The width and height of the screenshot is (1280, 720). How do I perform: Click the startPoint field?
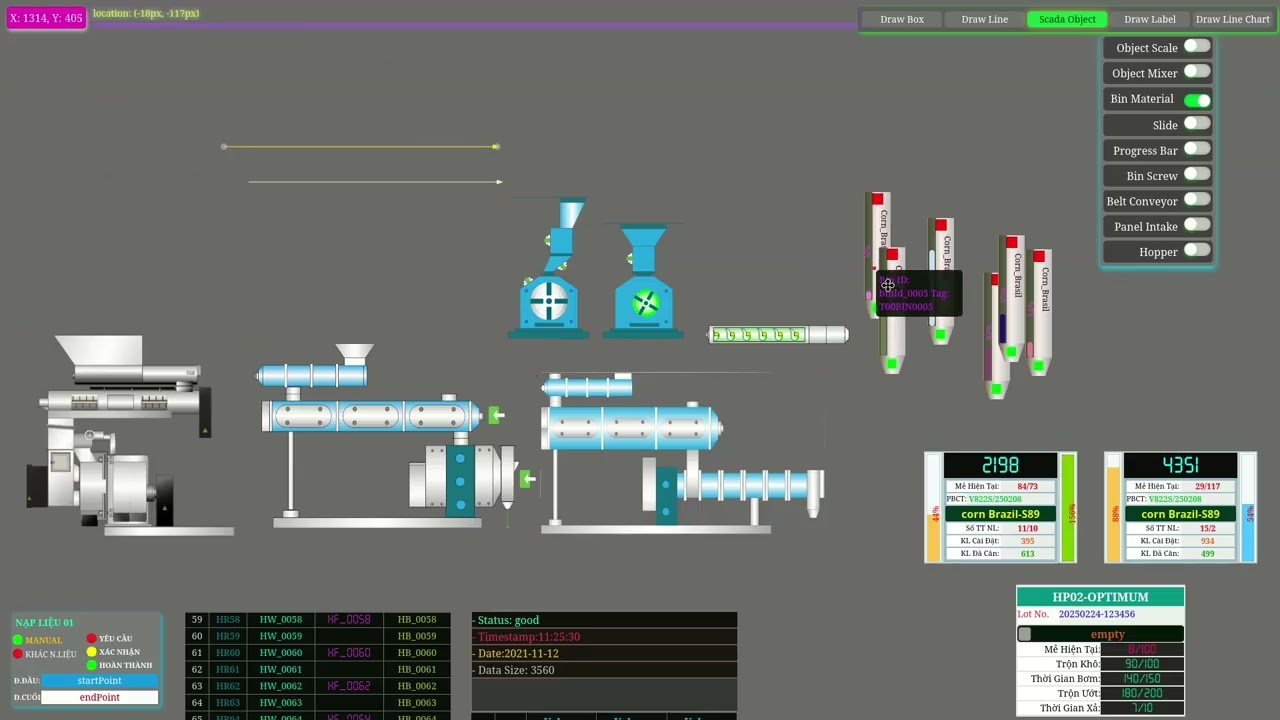(99, 681)
